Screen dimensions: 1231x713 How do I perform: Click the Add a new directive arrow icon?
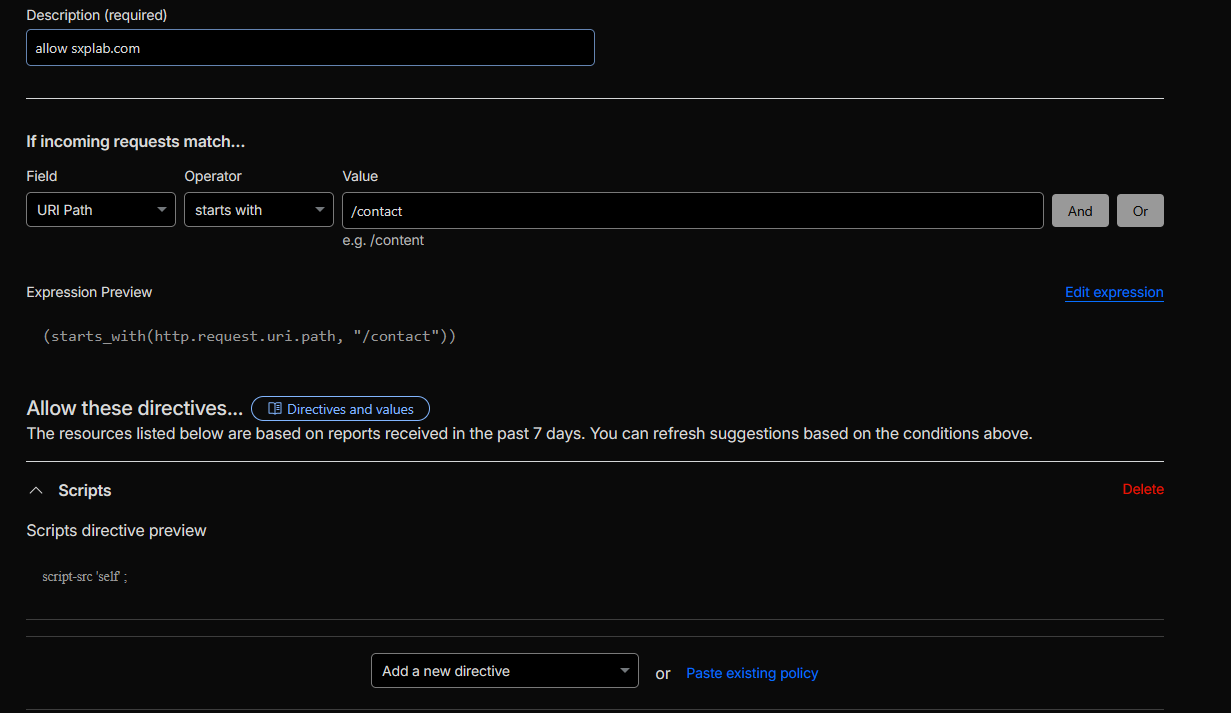tap(624, 670)
